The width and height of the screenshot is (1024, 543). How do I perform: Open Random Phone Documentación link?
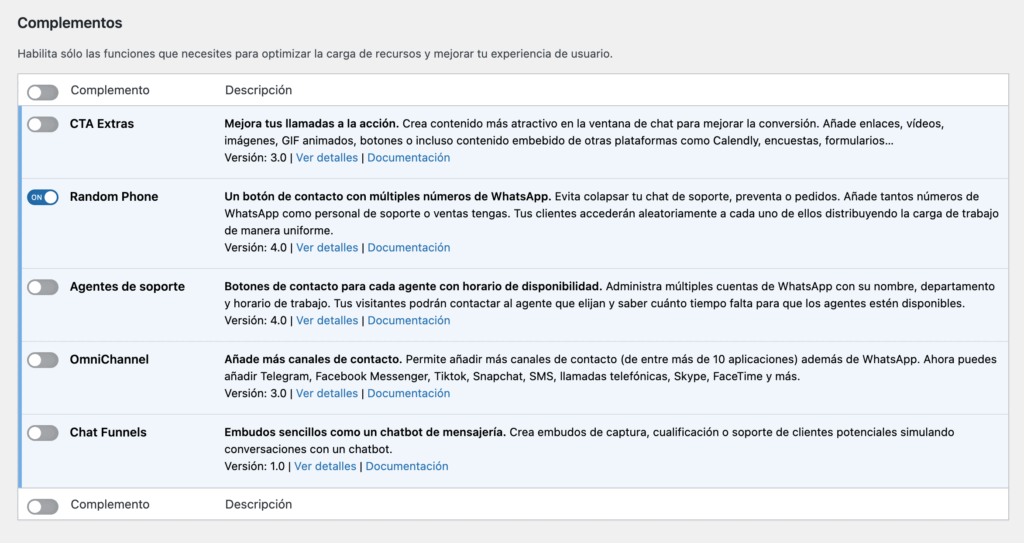click(408, 248)
